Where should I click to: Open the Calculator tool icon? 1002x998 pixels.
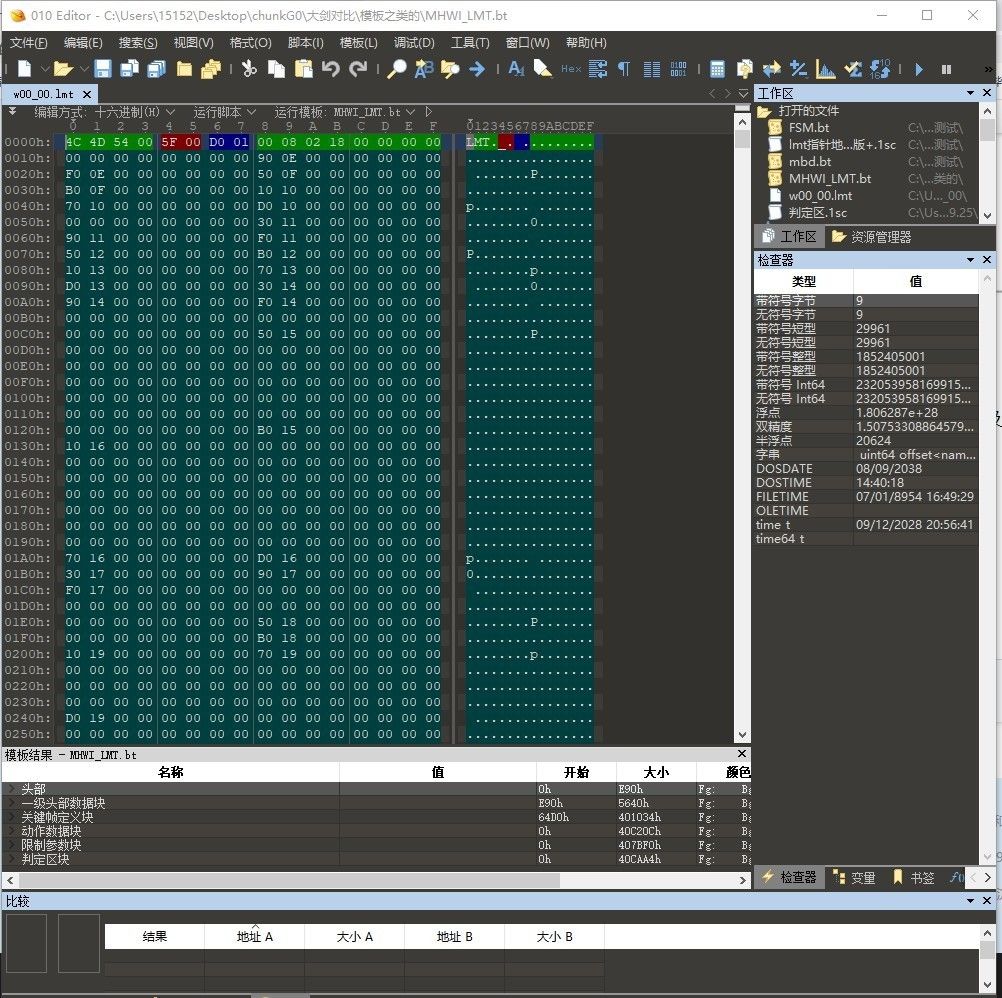[717, 69]
